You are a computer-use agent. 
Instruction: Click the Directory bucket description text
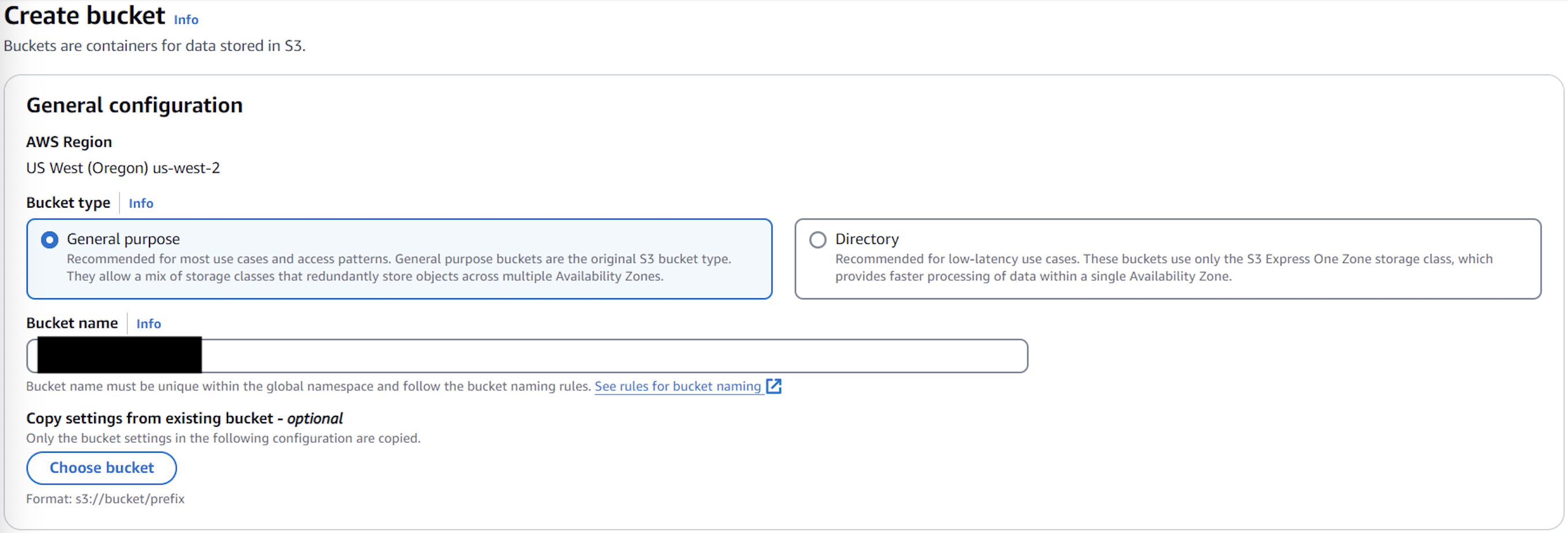(1164, 268)
